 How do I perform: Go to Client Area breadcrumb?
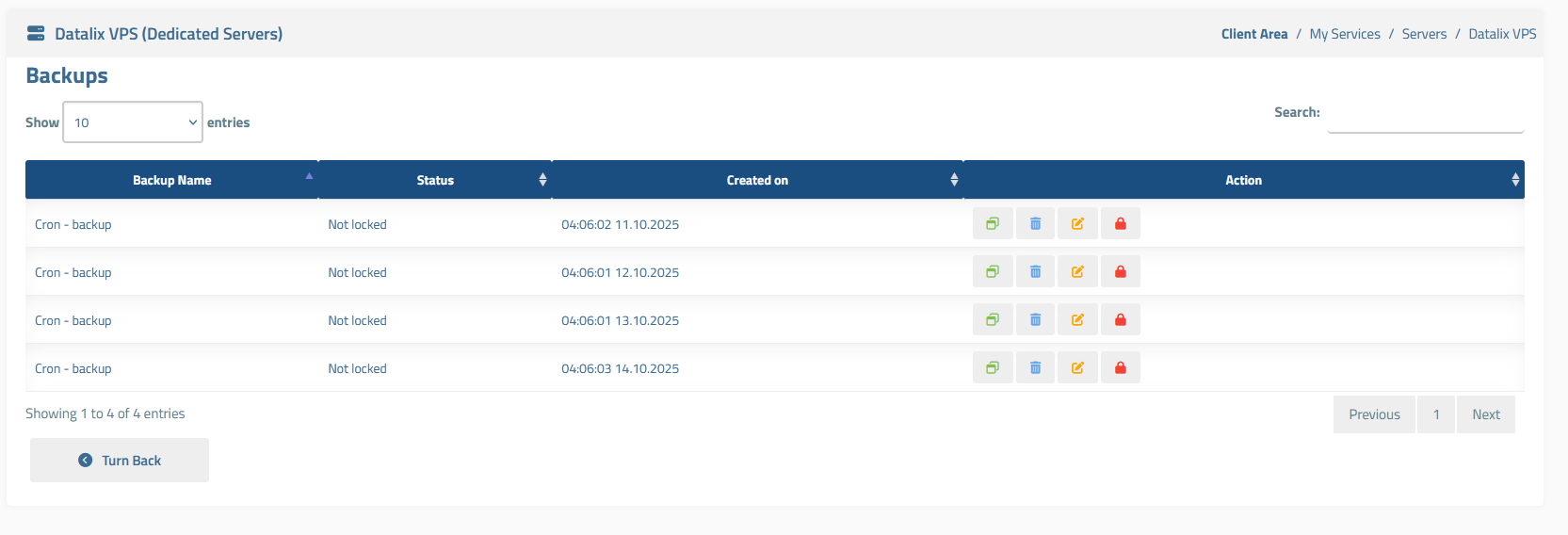tap(1253, 34)
